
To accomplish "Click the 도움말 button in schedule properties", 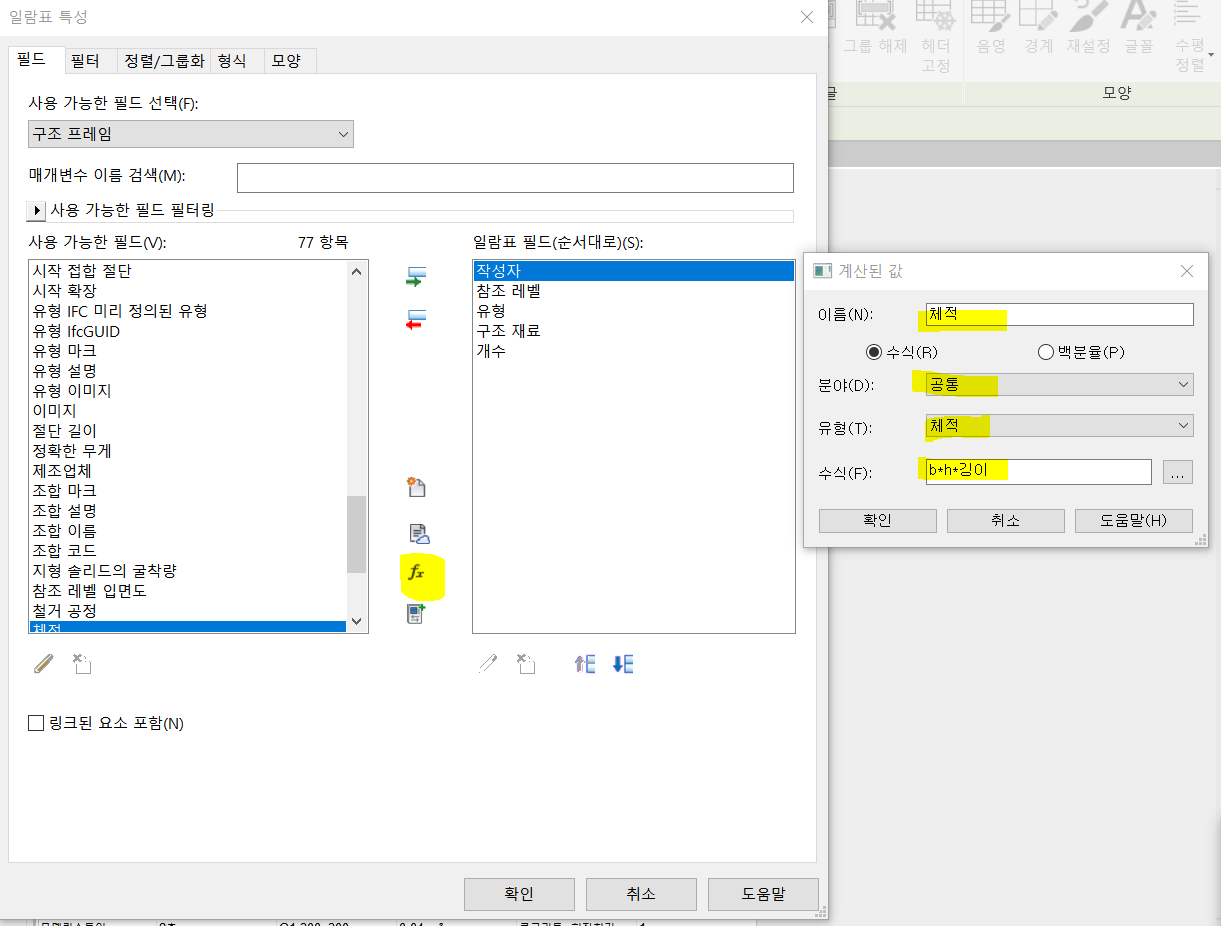I will coord(762,894).
